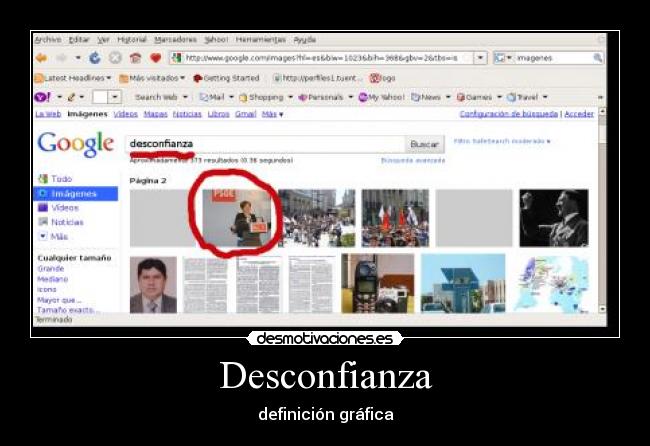650x446 pixels.
Task: Open the Búsqueda avanzada link
Action: point(413,160)
